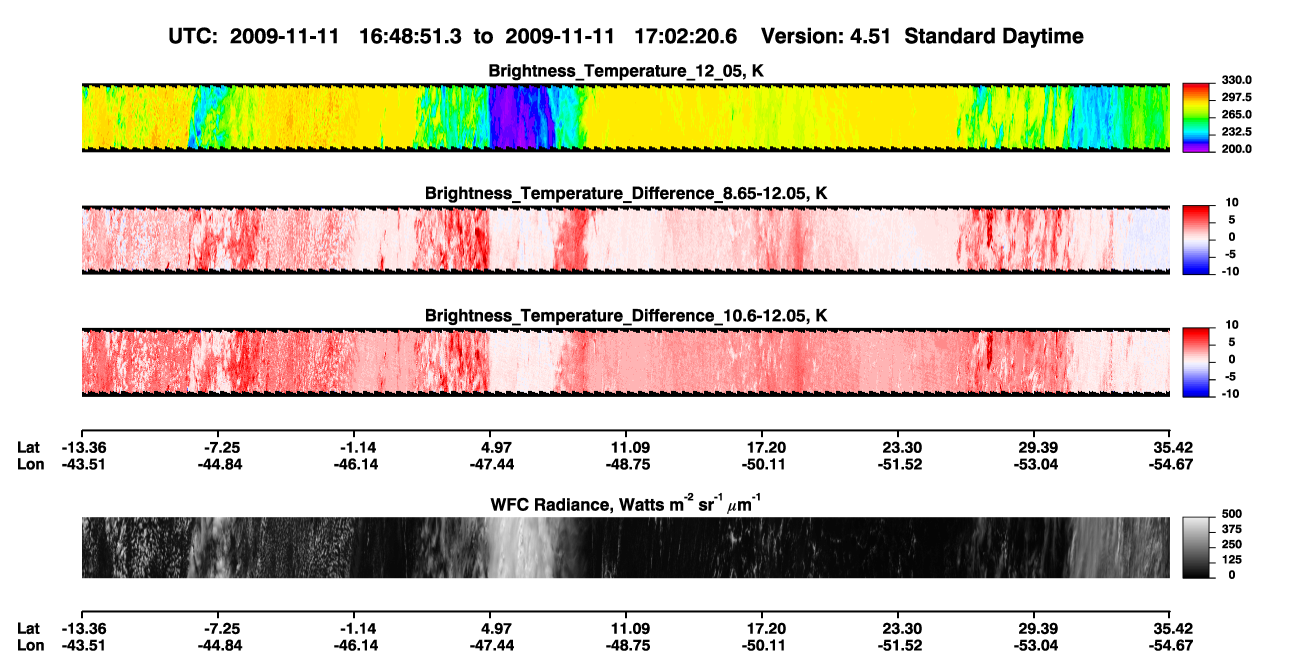
Task: Click longitude '-53.04' above the WFC panel
Action: pos(1036,464)
